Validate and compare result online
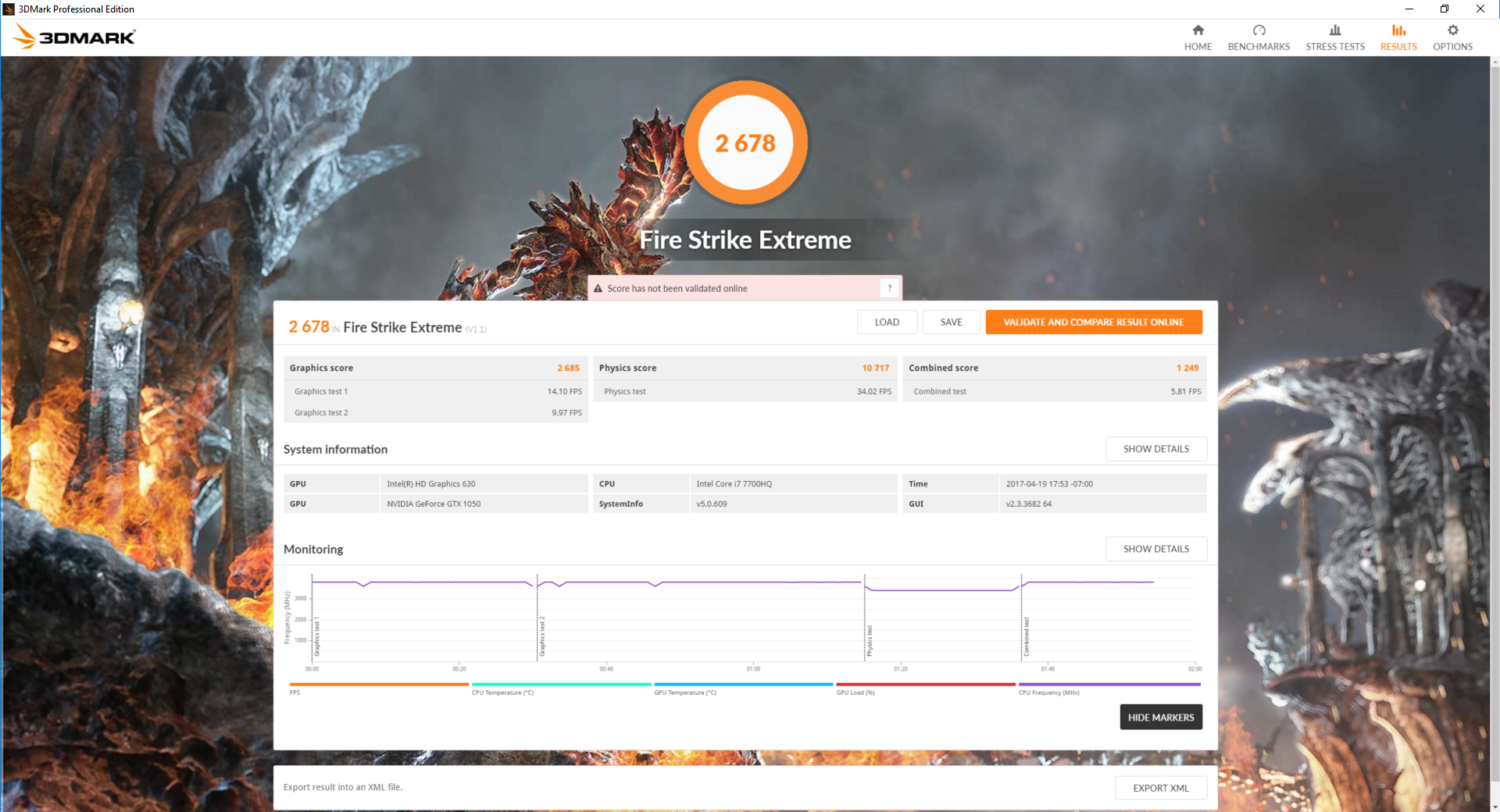 point(1094,322)
